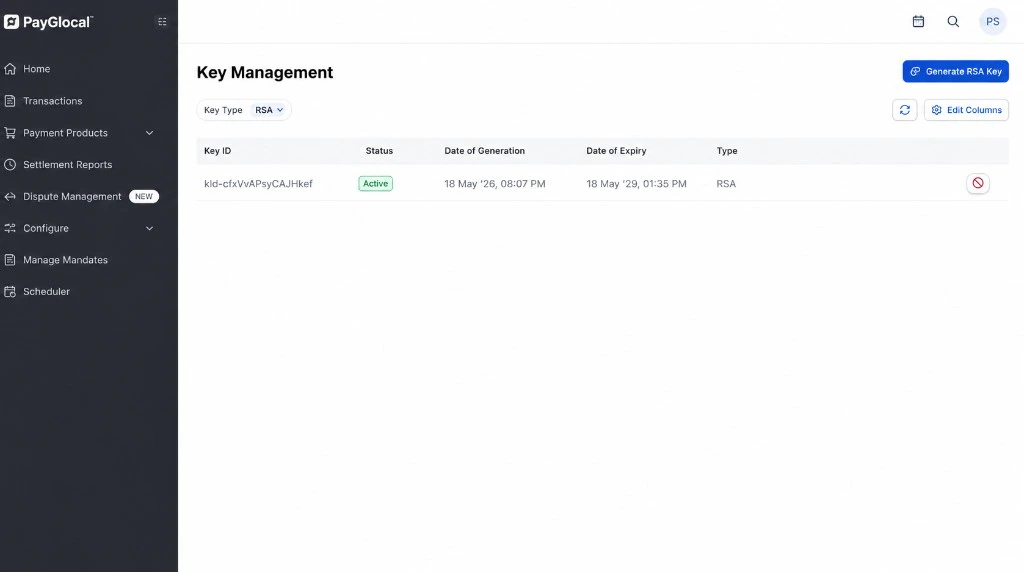Open the calendar icon in the header
The image size is (1024, 572).
pyautogui.click(x=918, y=22)
